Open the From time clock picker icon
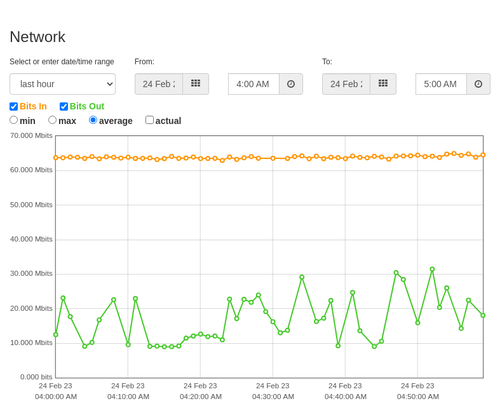Screen dimensions: 500x403 pos(291,84)
